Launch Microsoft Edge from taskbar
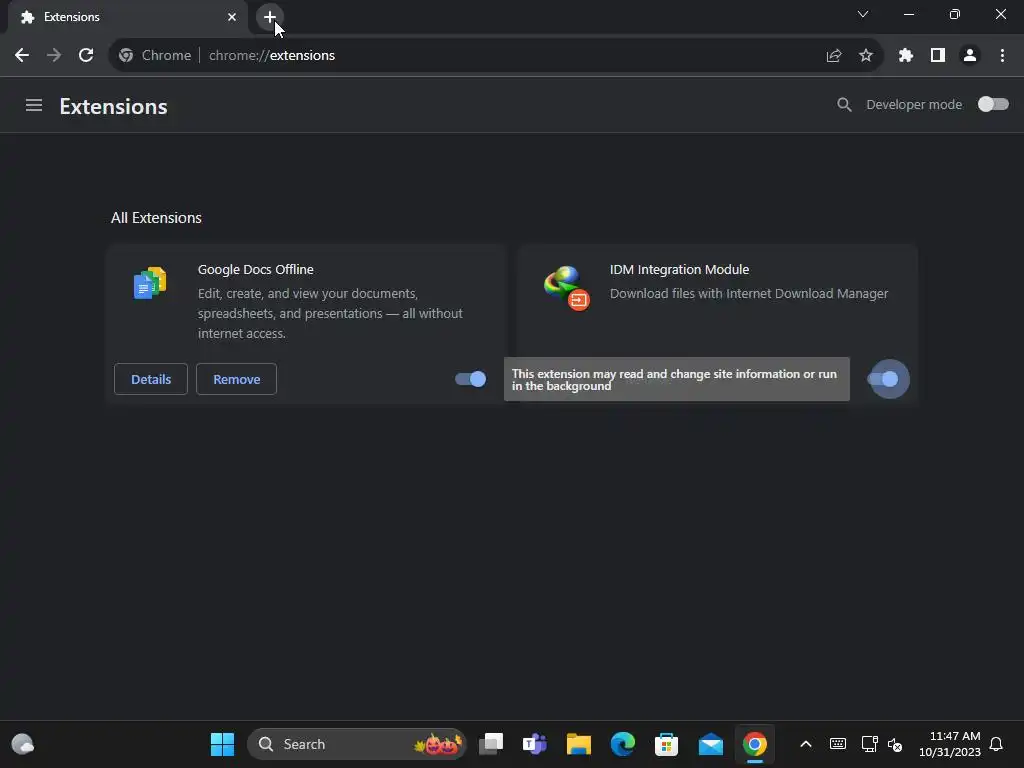This screenshot has height=768, width=1024. [x=622, y=744]
